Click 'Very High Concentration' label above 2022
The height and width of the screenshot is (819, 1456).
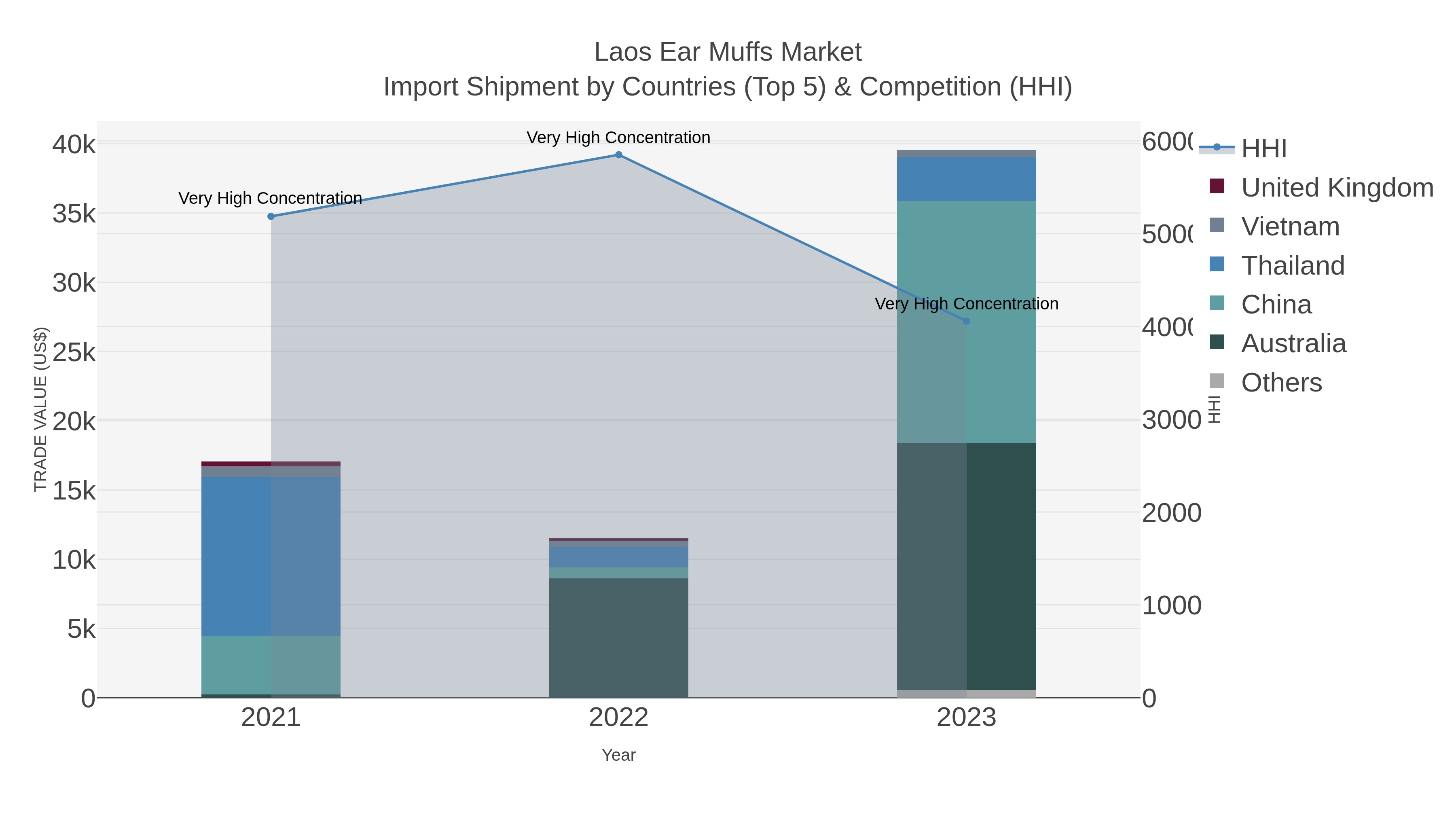618,138
